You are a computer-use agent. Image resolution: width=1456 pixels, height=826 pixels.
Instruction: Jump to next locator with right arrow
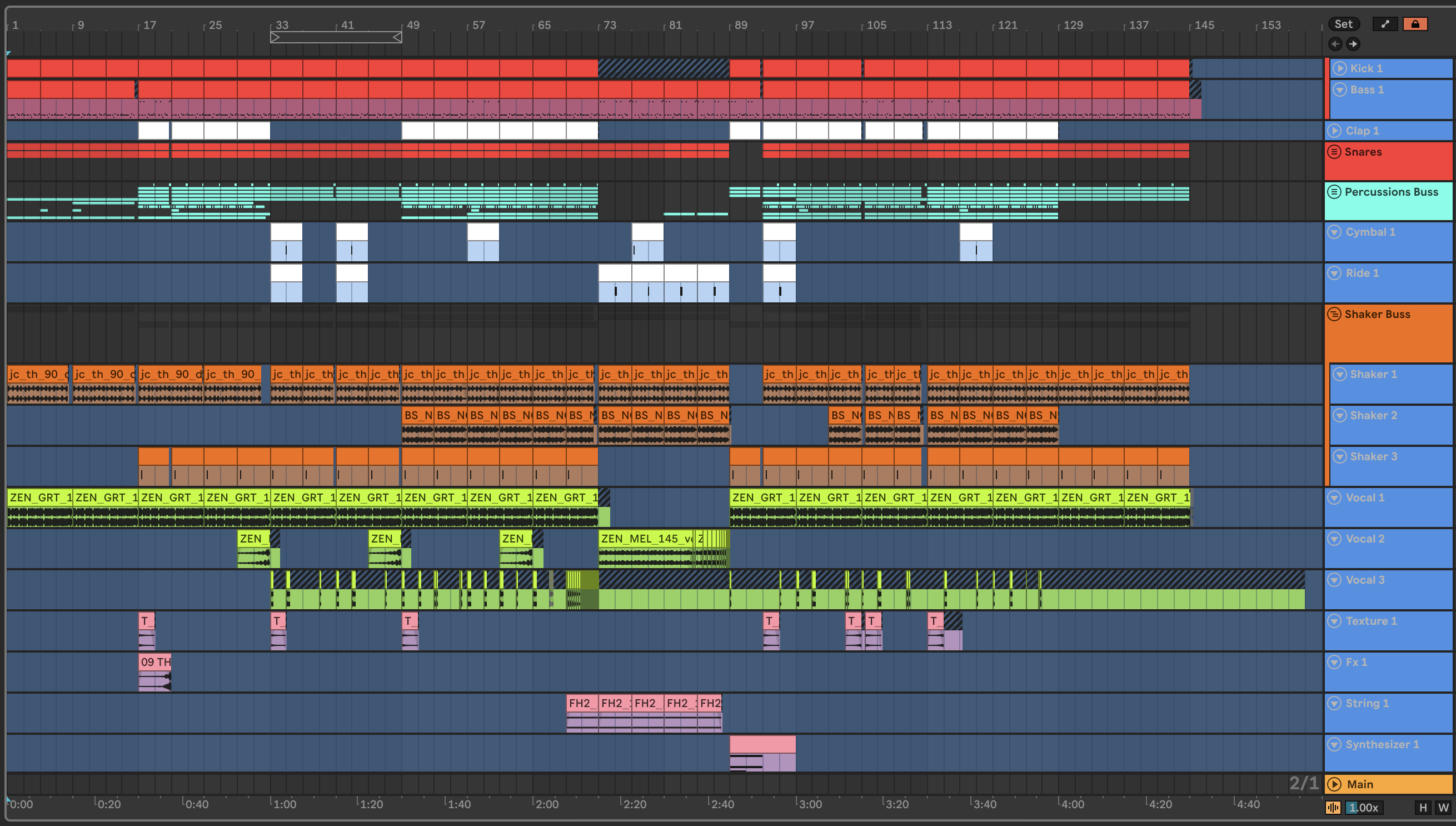[1353, 44]
